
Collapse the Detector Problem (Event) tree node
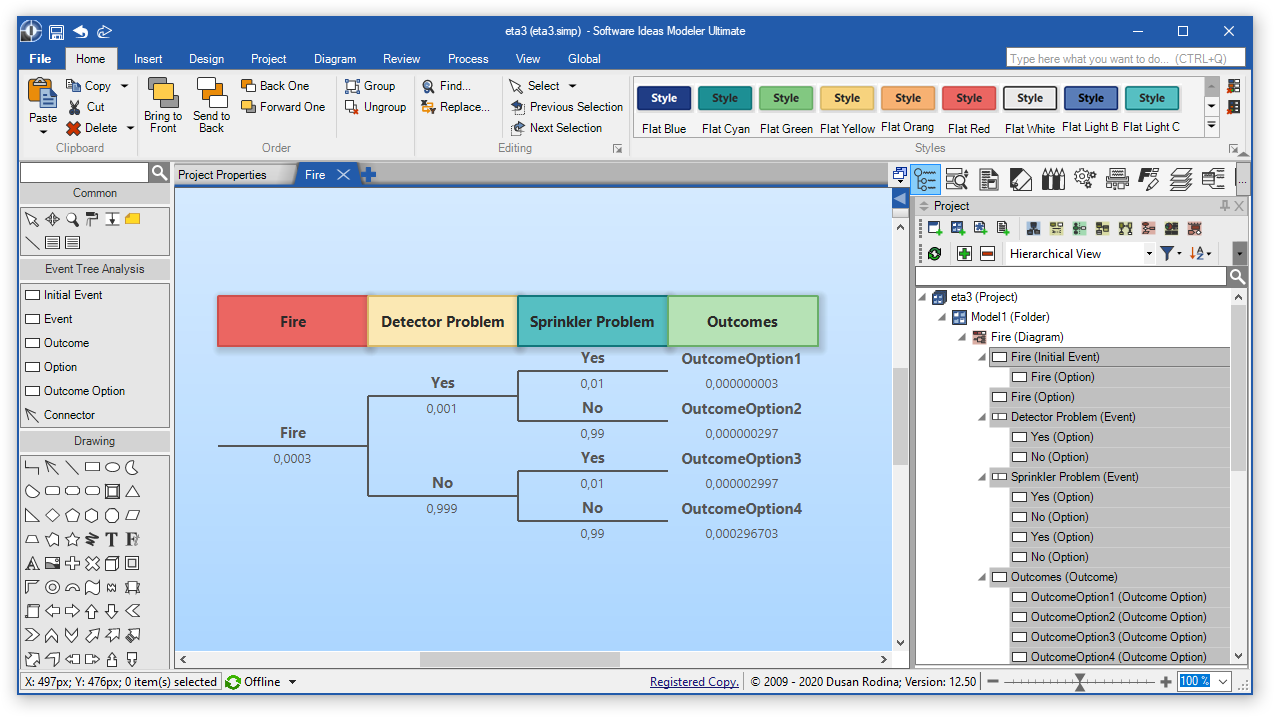983,417
